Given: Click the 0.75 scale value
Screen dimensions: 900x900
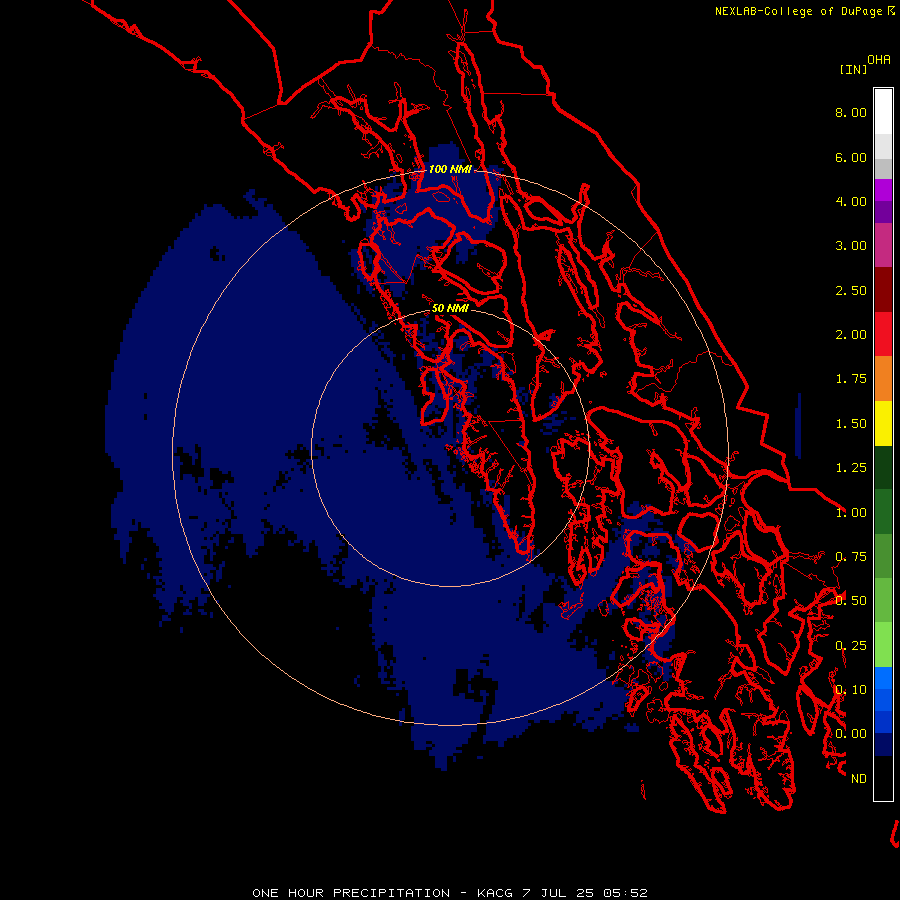Looking at the screenshot, I should pos(851,557).
